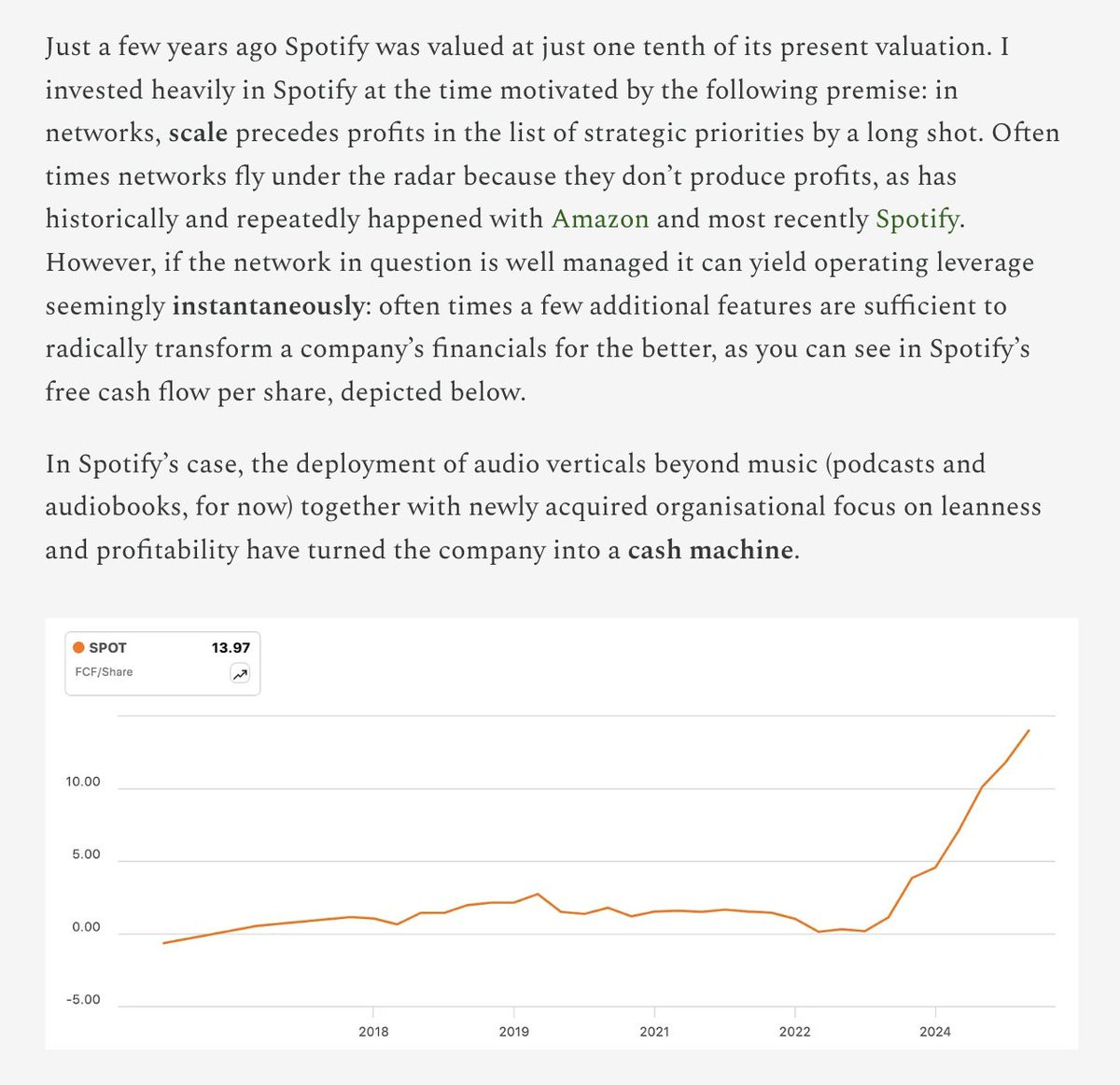1120x1085 pixels.
Task: Click the 2022 x-axis label
Action: point(794,1032)
